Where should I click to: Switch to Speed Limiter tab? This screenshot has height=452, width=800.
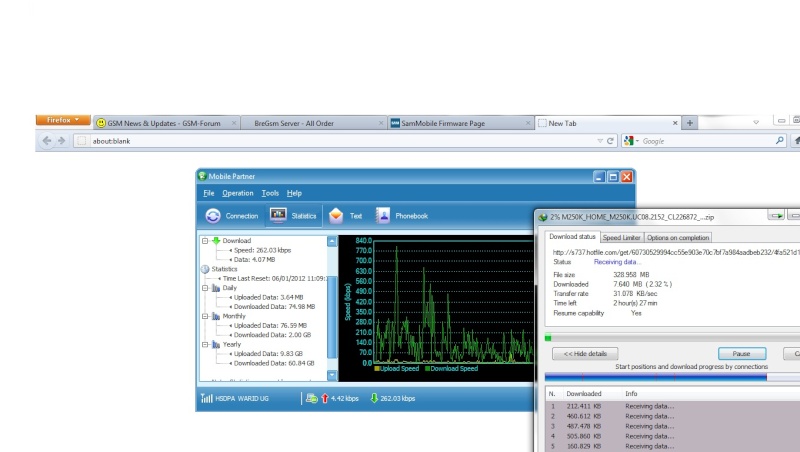pos(621,238)
